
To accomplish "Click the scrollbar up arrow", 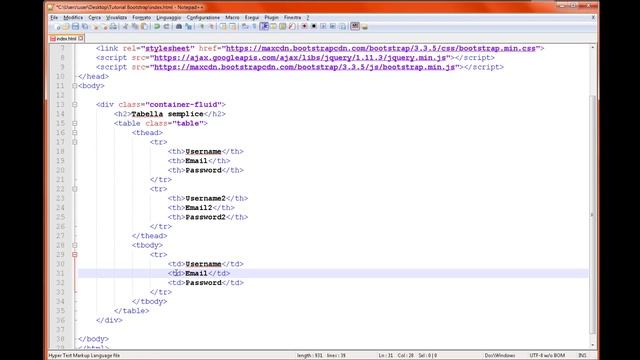I will point(593,48).
